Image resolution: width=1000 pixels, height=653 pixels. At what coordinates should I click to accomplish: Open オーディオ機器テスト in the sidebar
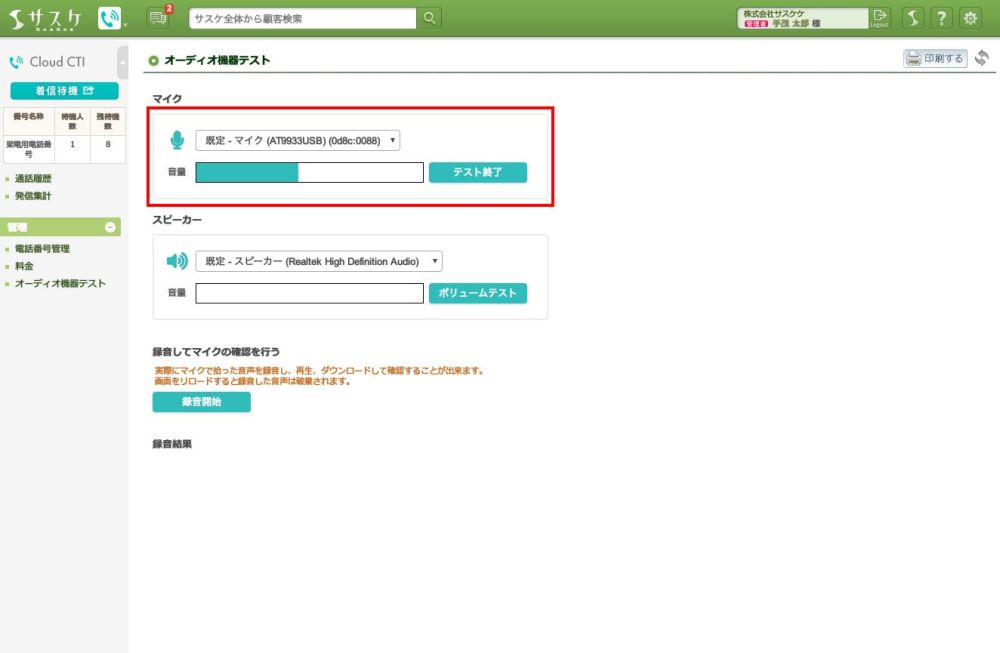[x=61, y=283]
